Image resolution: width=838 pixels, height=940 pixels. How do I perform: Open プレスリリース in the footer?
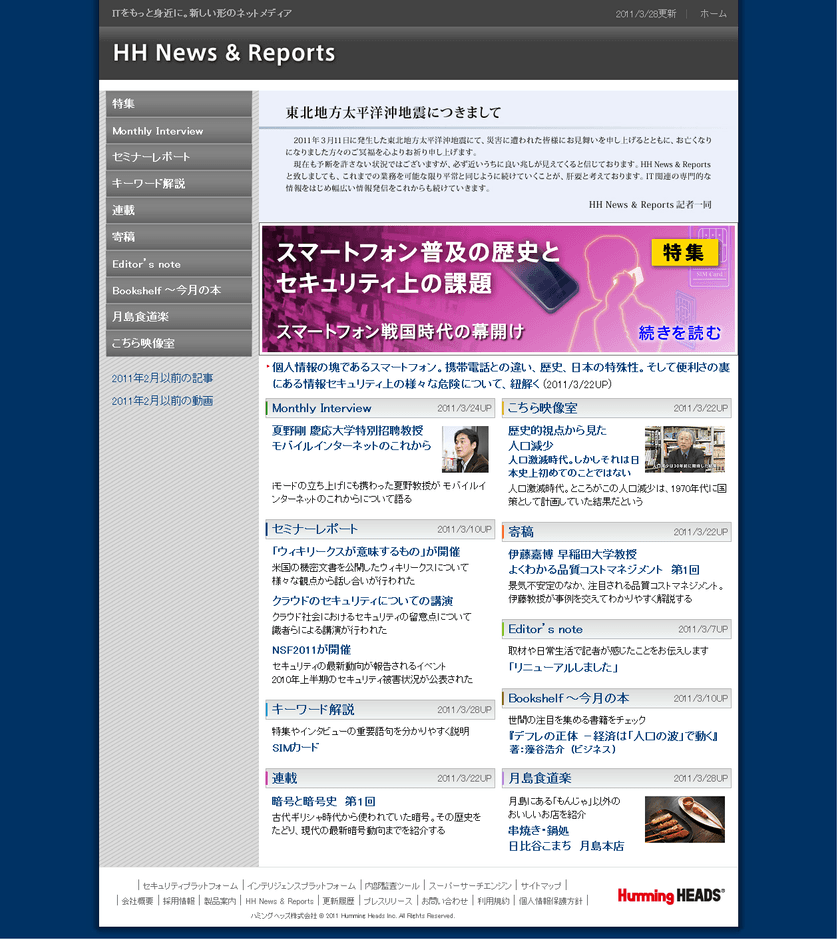[388, 901]
